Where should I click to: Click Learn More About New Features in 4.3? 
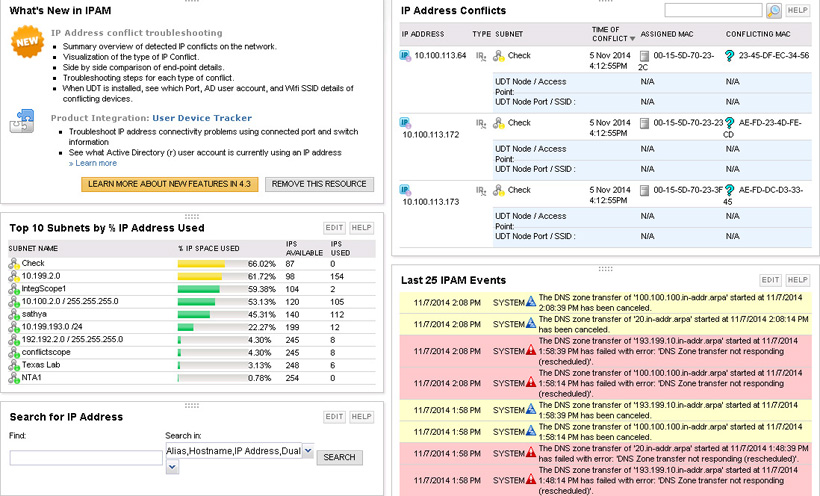[171, 184]
